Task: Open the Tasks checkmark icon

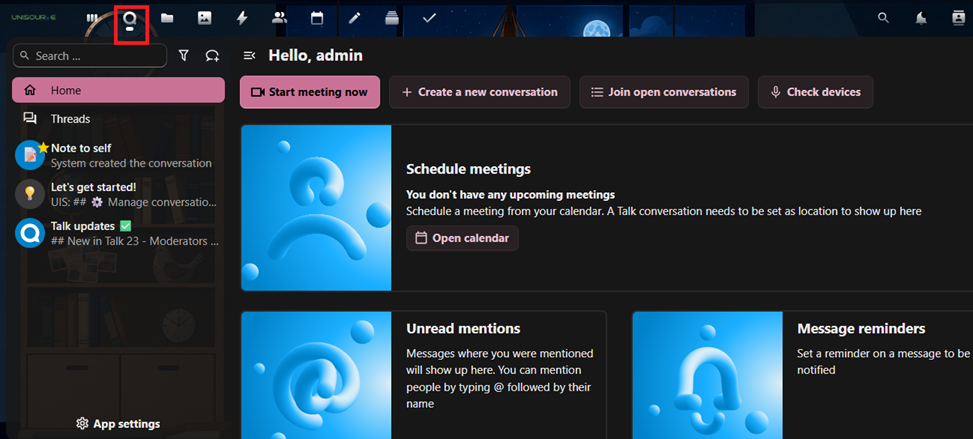Action: (x=429, y=19)
